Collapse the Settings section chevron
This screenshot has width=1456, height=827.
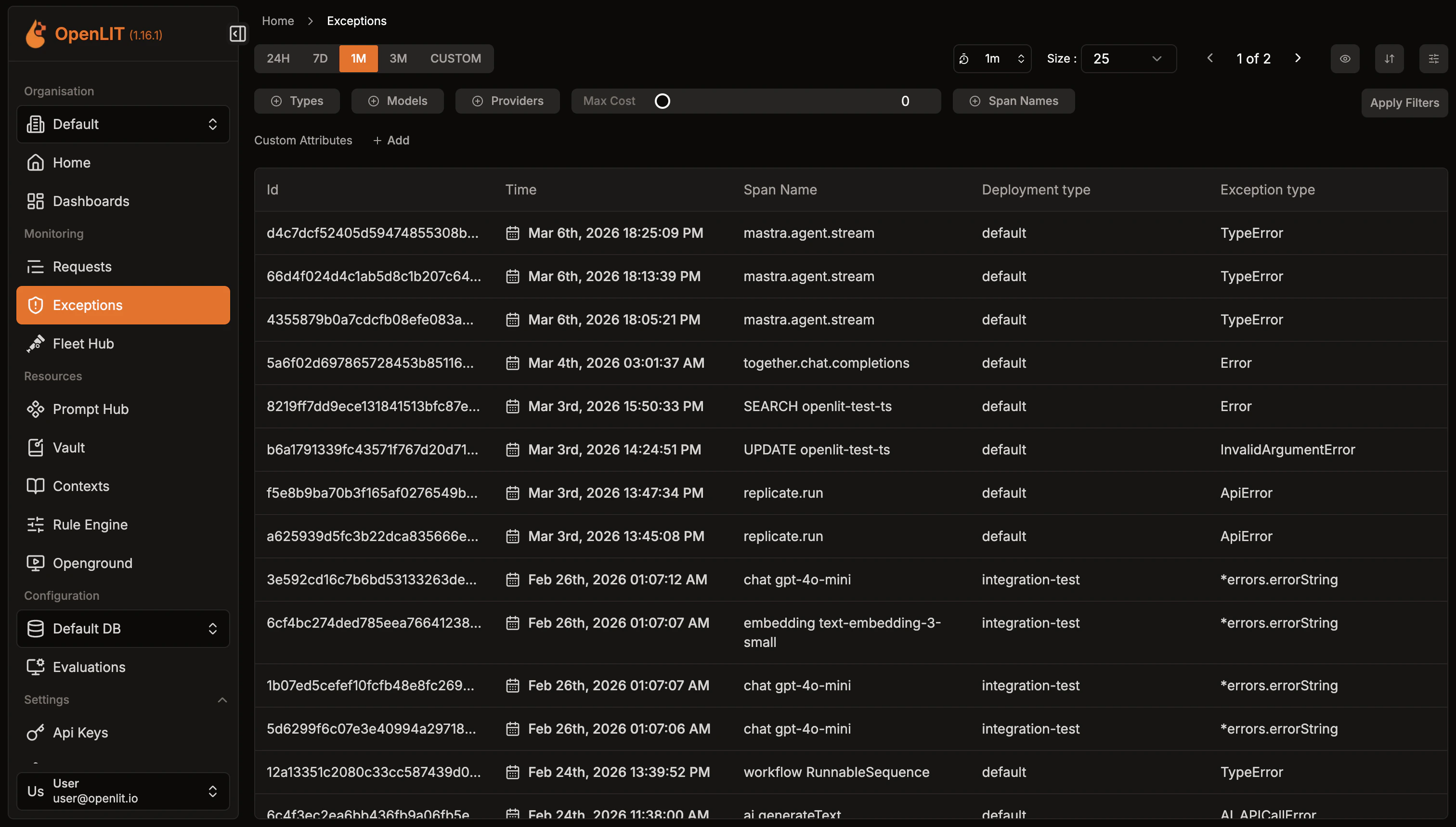[222, 700]
